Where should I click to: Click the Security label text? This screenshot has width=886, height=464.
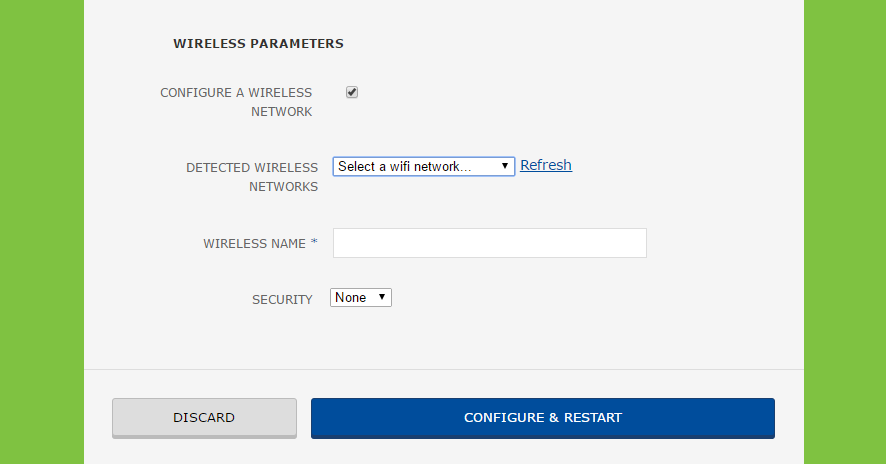click(282, 299)
